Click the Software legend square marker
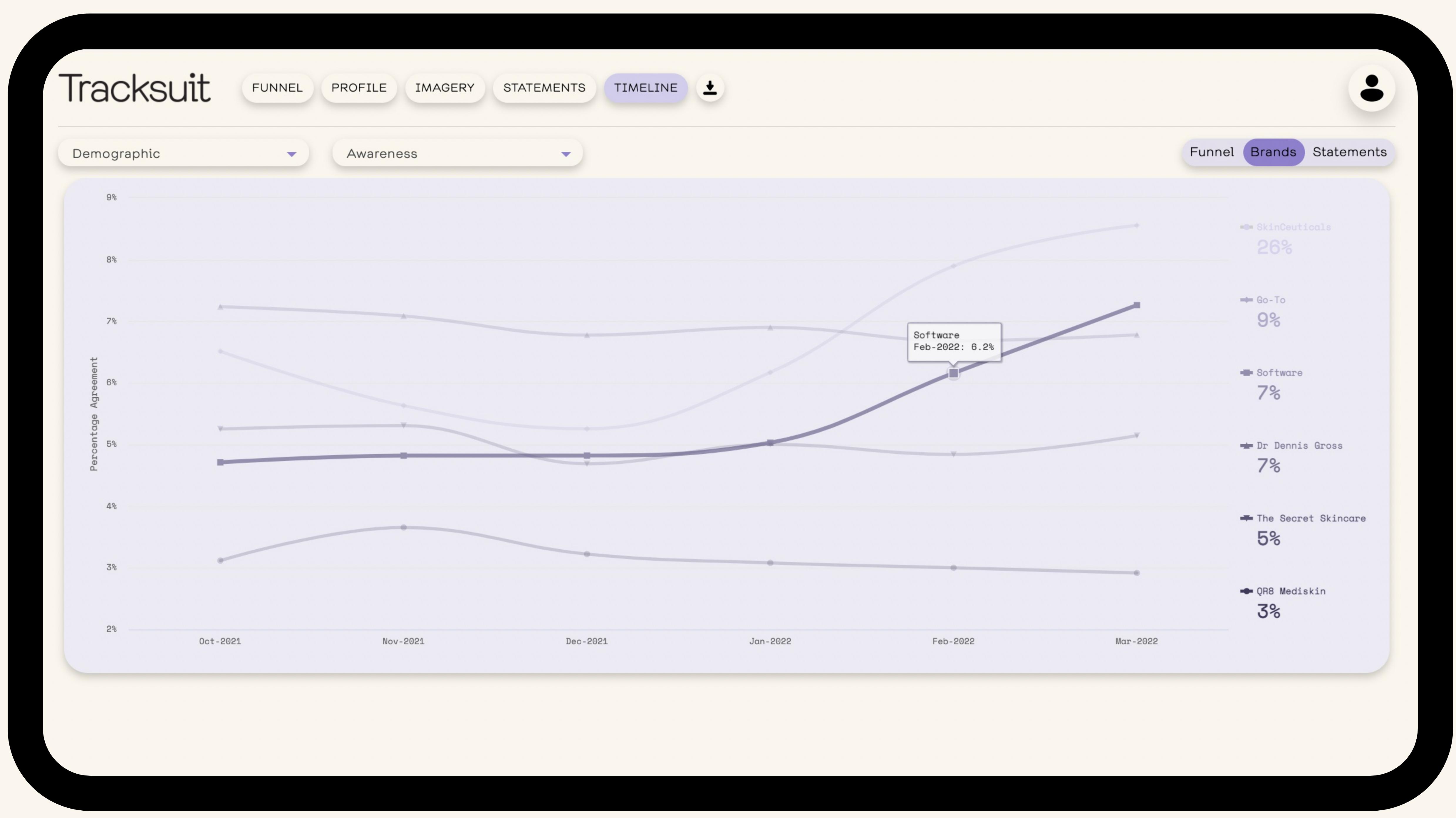This screenshot has height=818, width=1456. [1246, 373]
